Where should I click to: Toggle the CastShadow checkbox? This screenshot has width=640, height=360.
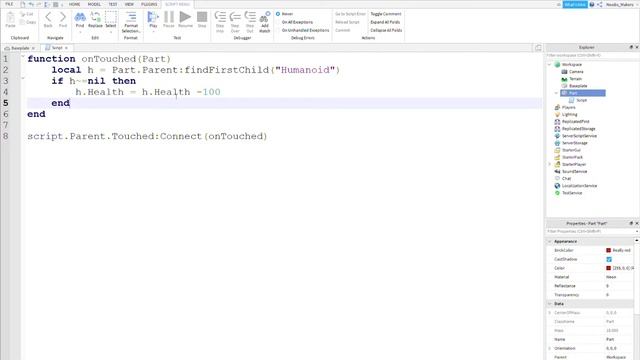coord(609,259)
